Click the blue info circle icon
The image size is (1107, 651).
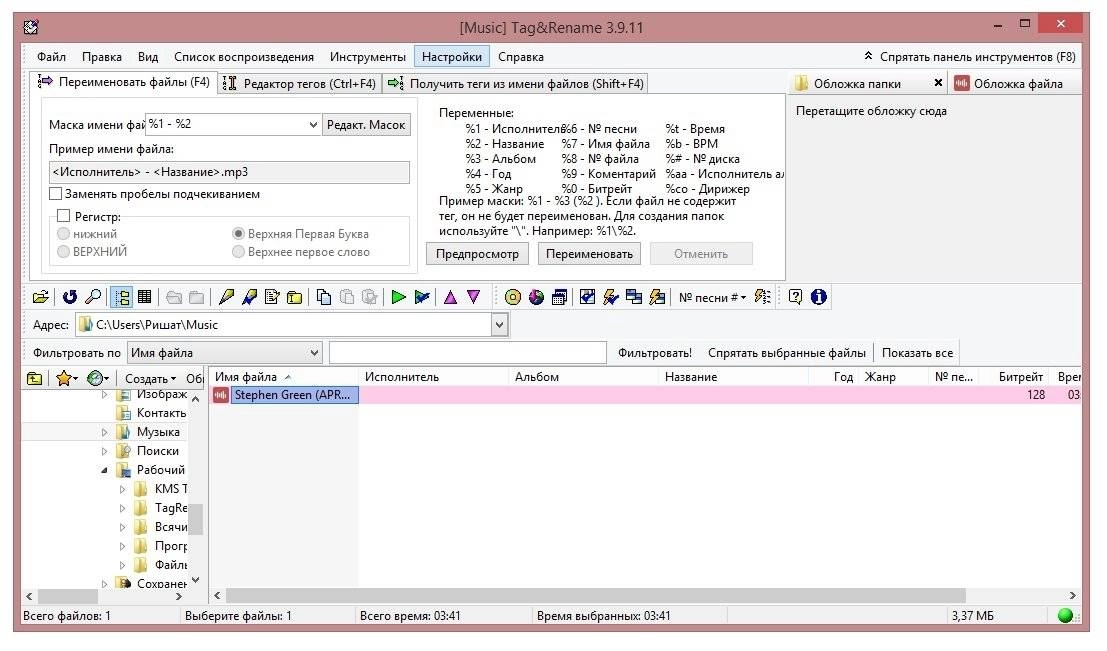(x=819, y=297)
